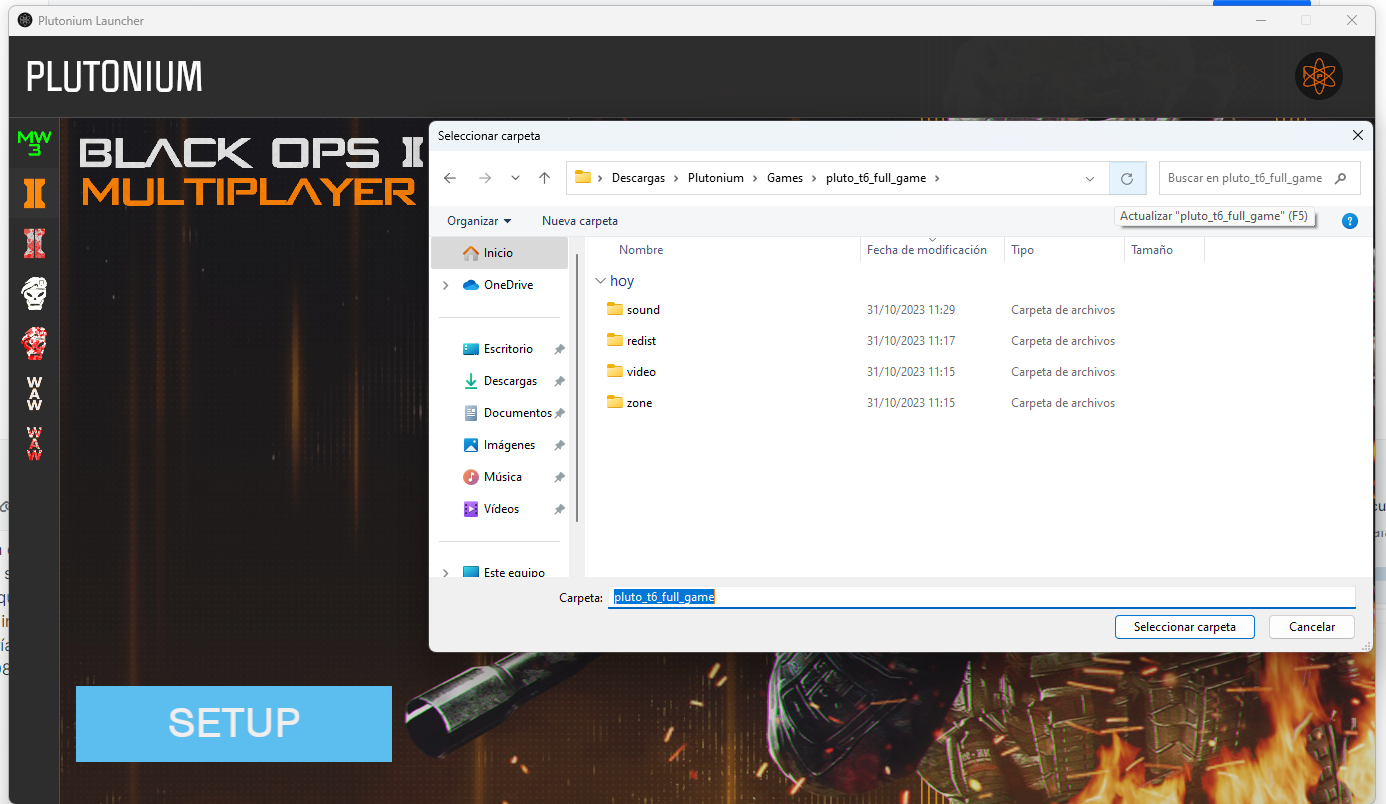Click the blue SETUP button
The image size is (1386, 804).
point(234,723)
